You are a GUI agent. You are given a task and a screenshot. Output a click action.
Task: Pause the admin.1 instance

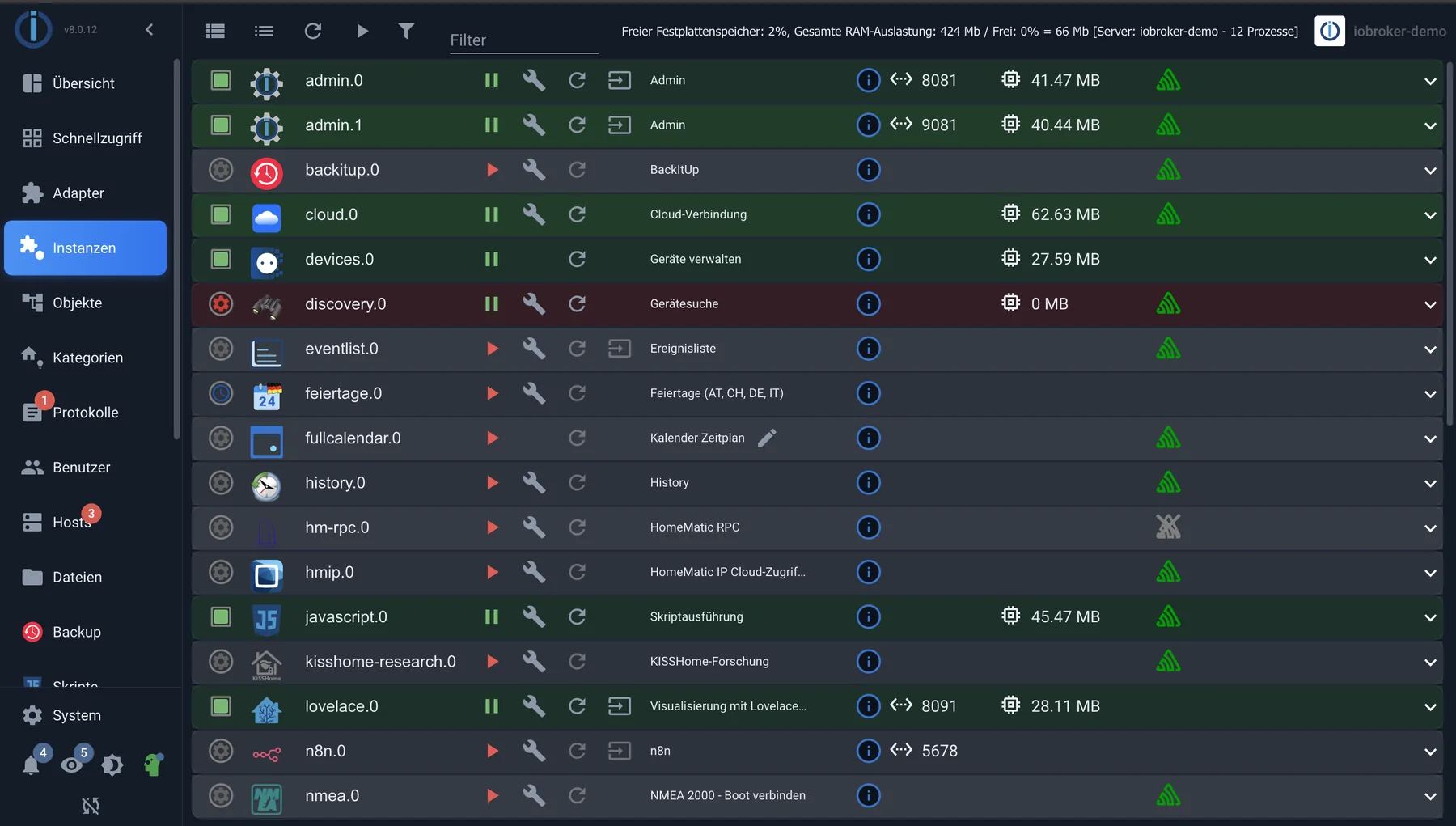[x=492, y=125]
